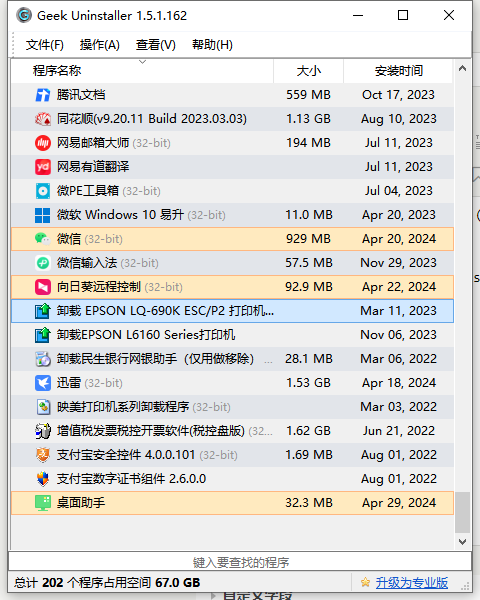Click the Oct 17, 2023 date cell
Viewport: 480px width, 600px height.
pos(398,95)
